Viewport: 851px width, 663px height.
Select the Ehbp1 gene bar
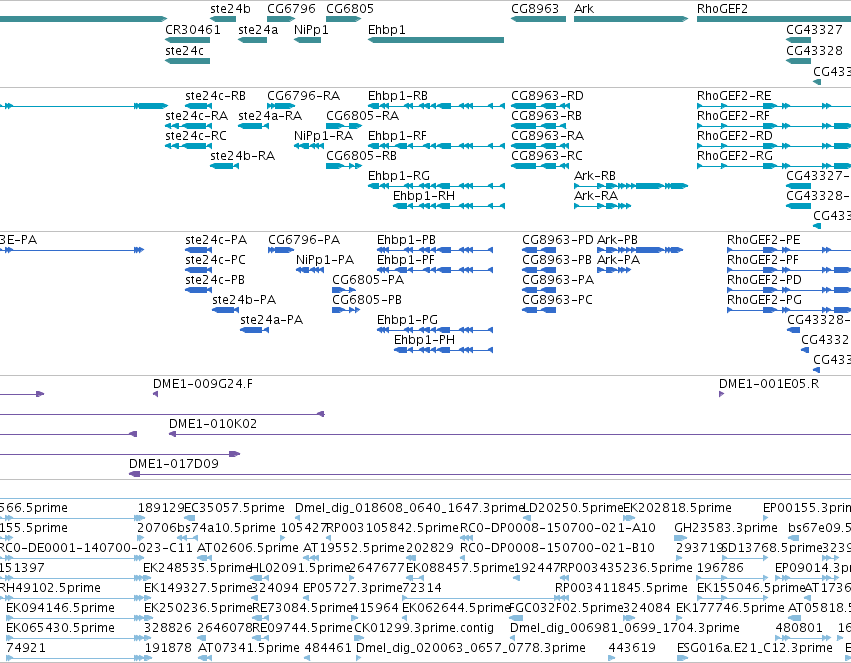coord(436,40)
